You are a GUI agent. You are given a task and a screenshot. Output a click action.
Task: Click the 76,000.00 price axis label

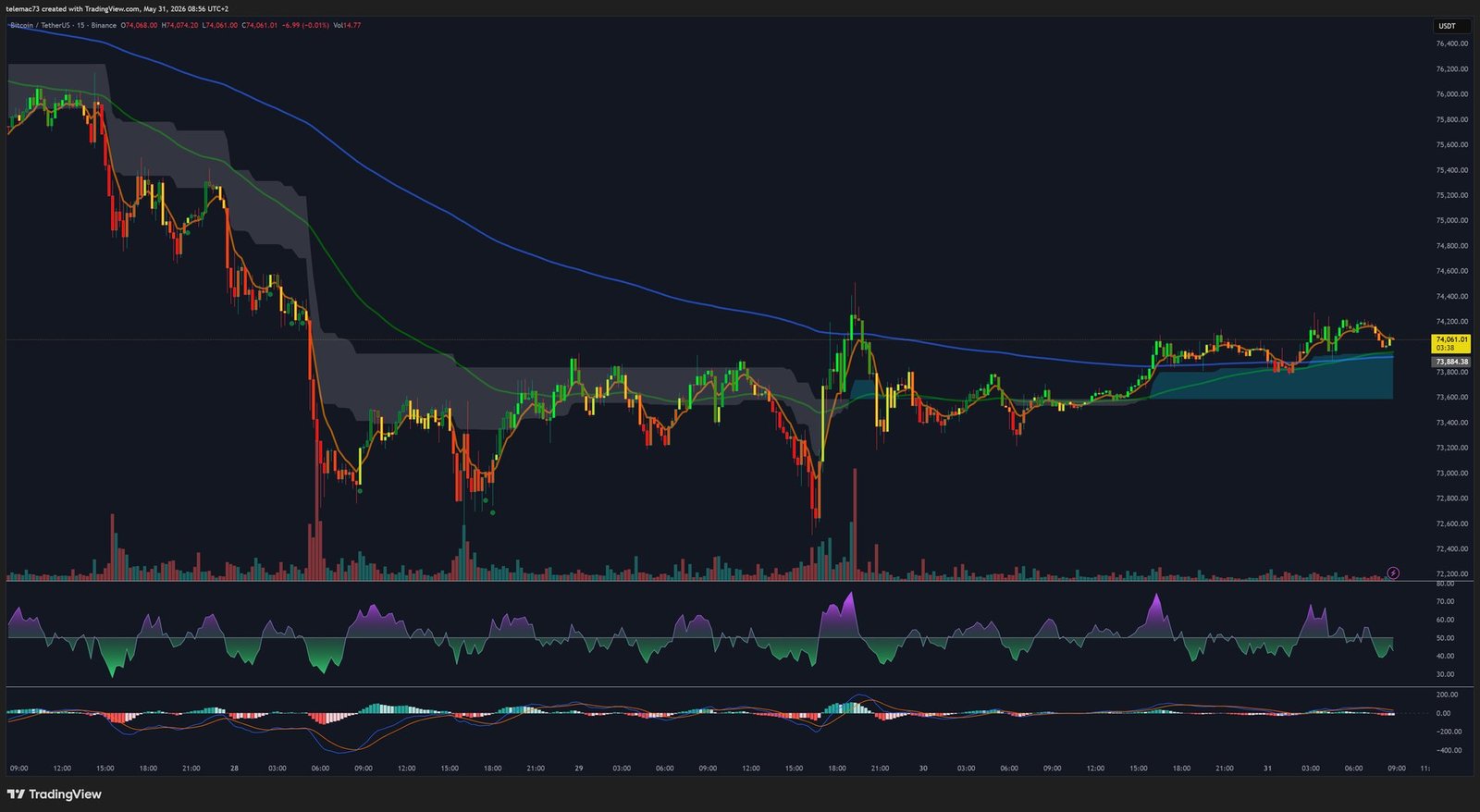pyautogui.click(x=1451, y=94)
